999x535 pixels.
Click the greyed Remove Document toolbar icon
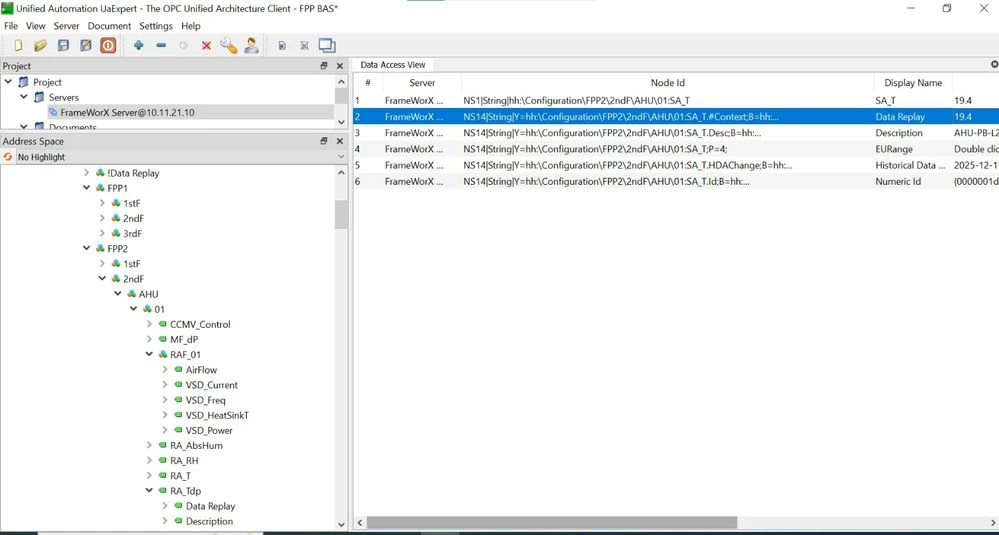pyautogui.click(x=305, y=45)
